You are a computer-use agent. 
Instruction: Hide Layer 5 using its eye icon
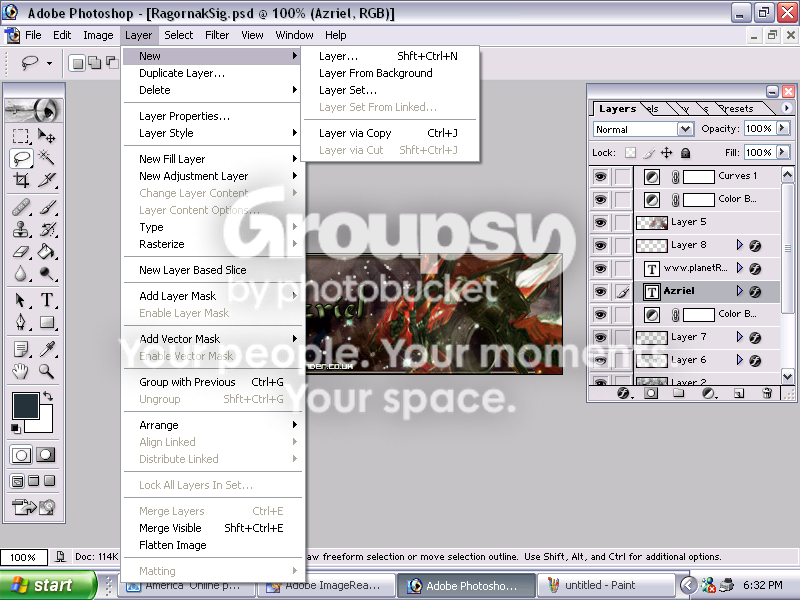click(601, 222)
